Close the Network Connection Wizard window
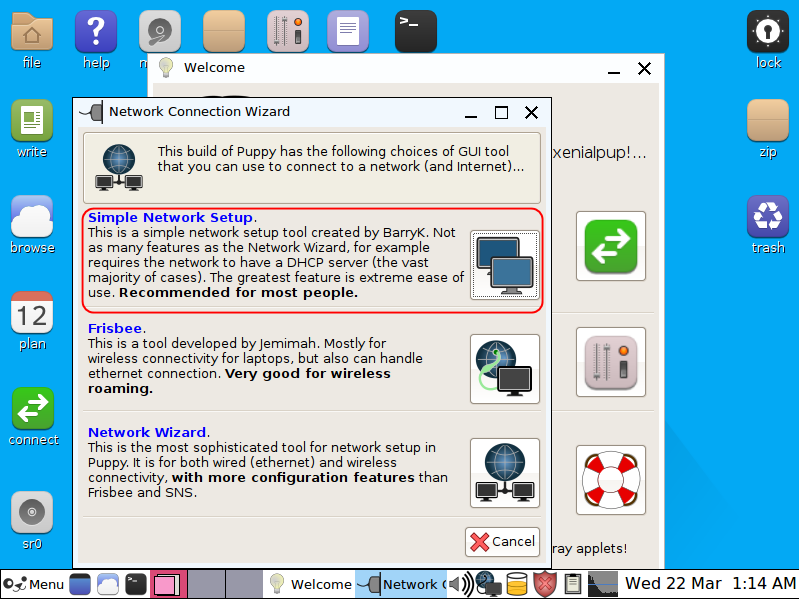799x599 pixels. [x=531, y=112]
